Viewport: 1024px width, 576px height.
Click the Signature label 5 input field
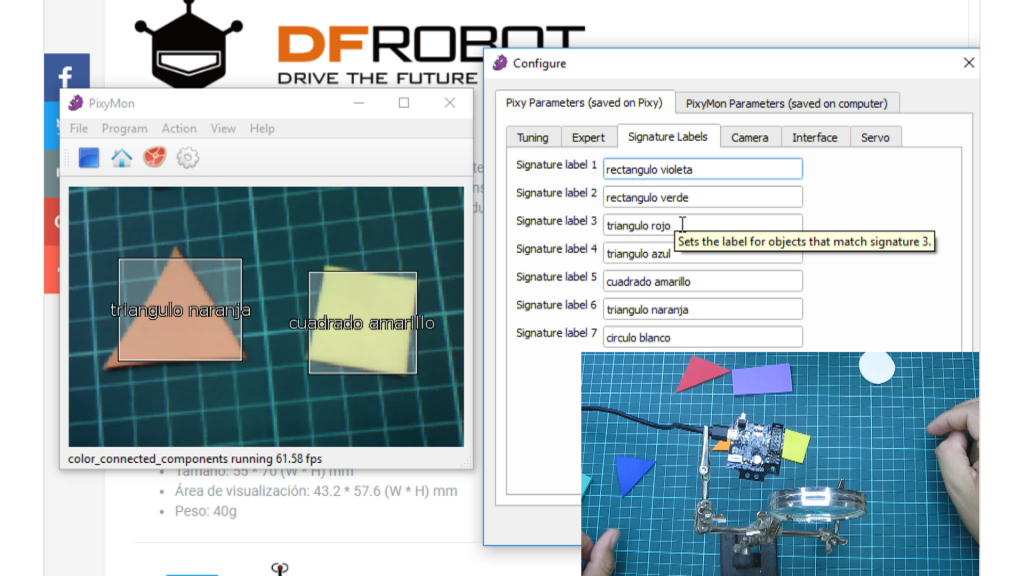pyautogui.click(x=702, y=282)
